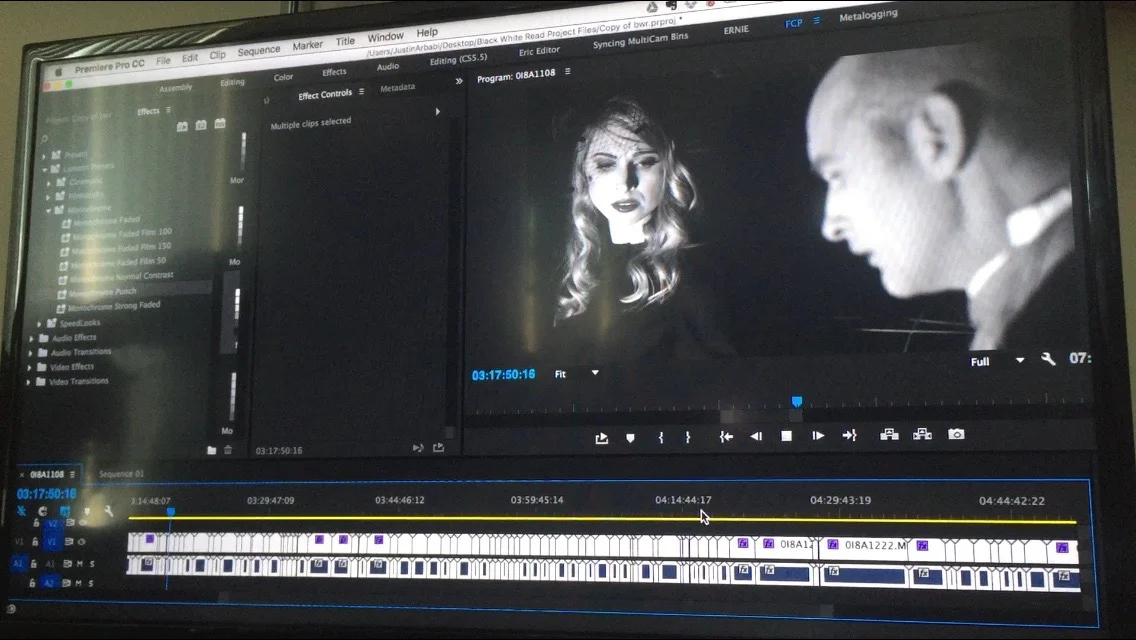Open the Window menu
This screenshot has width=1136, height=640.
pyautogui.click(x=385, y=37)
